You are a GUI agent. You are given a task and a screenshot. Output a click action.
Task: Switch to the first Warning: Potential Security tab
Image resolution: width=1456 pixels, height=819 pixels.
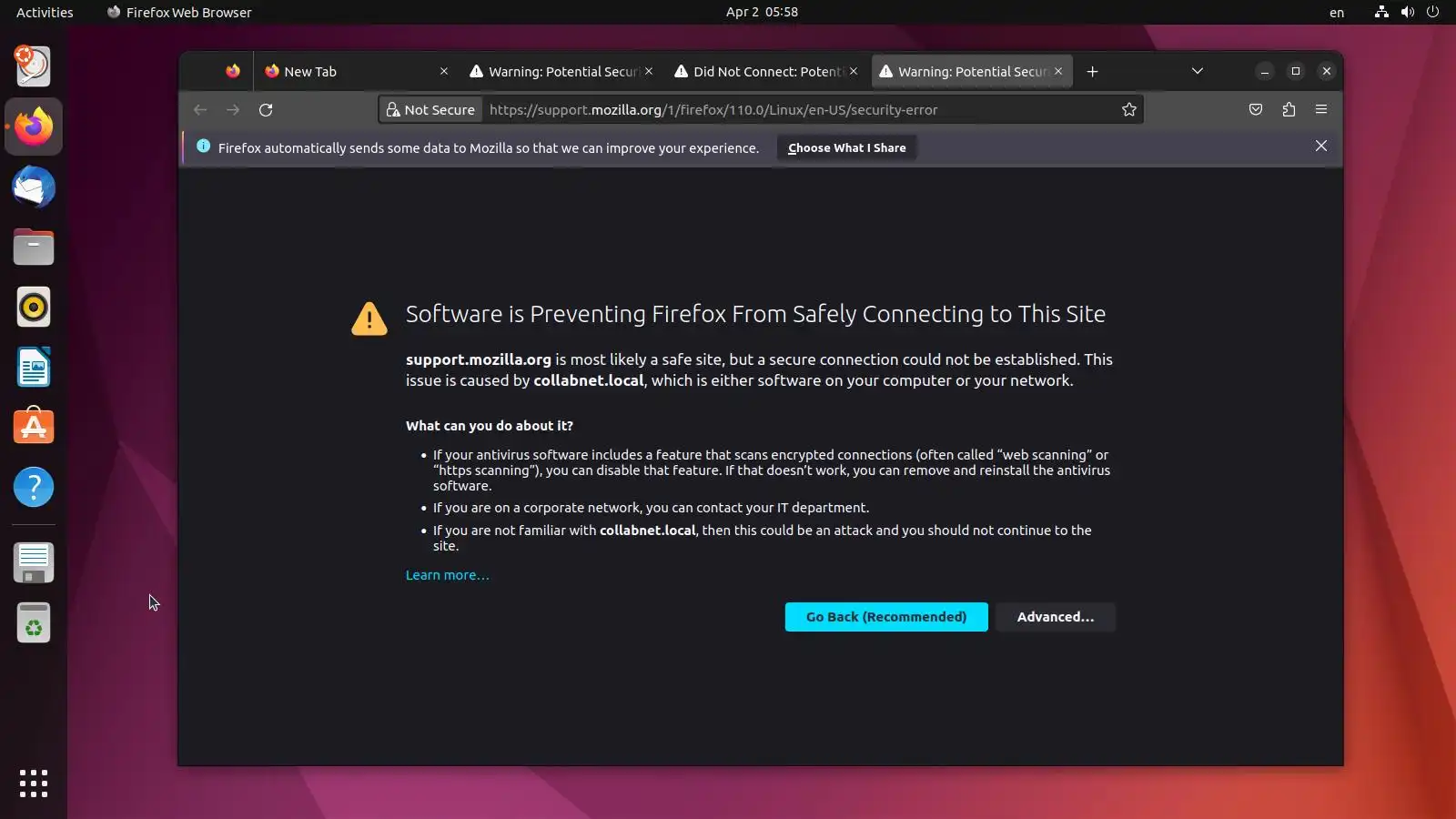tap(561, 71)
